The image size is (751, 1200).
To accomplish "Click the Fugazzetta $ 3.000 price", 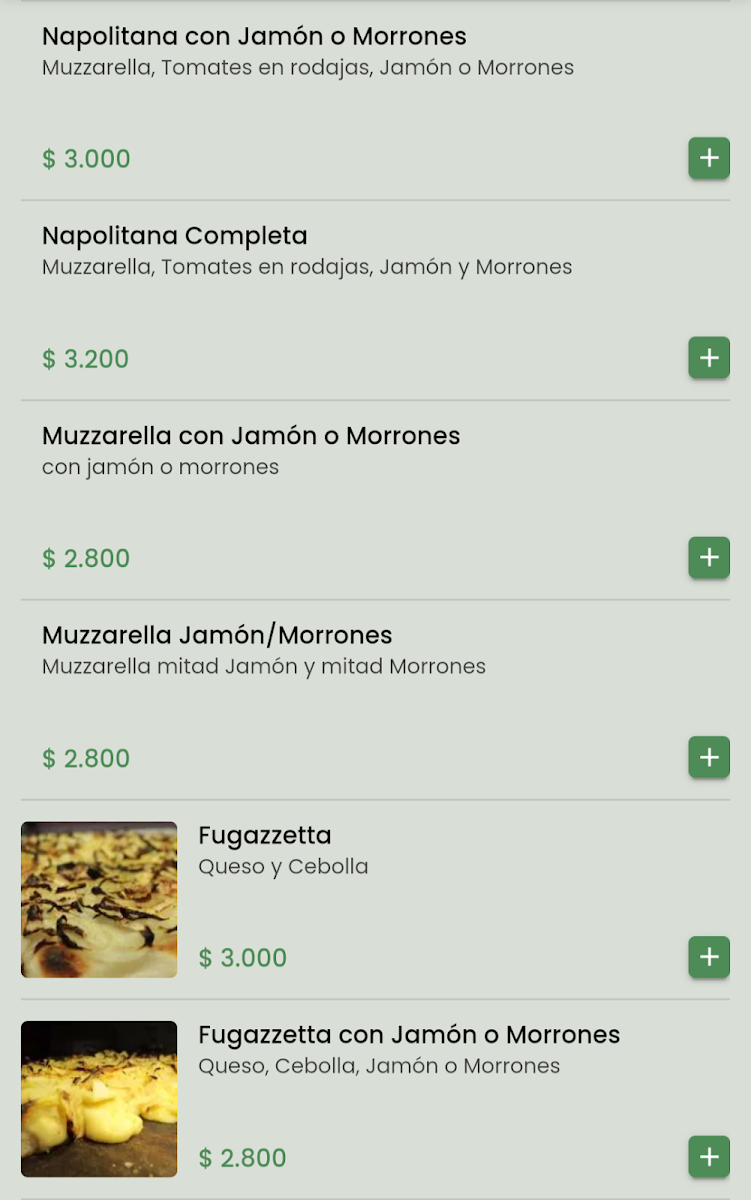I will [243, 958].
